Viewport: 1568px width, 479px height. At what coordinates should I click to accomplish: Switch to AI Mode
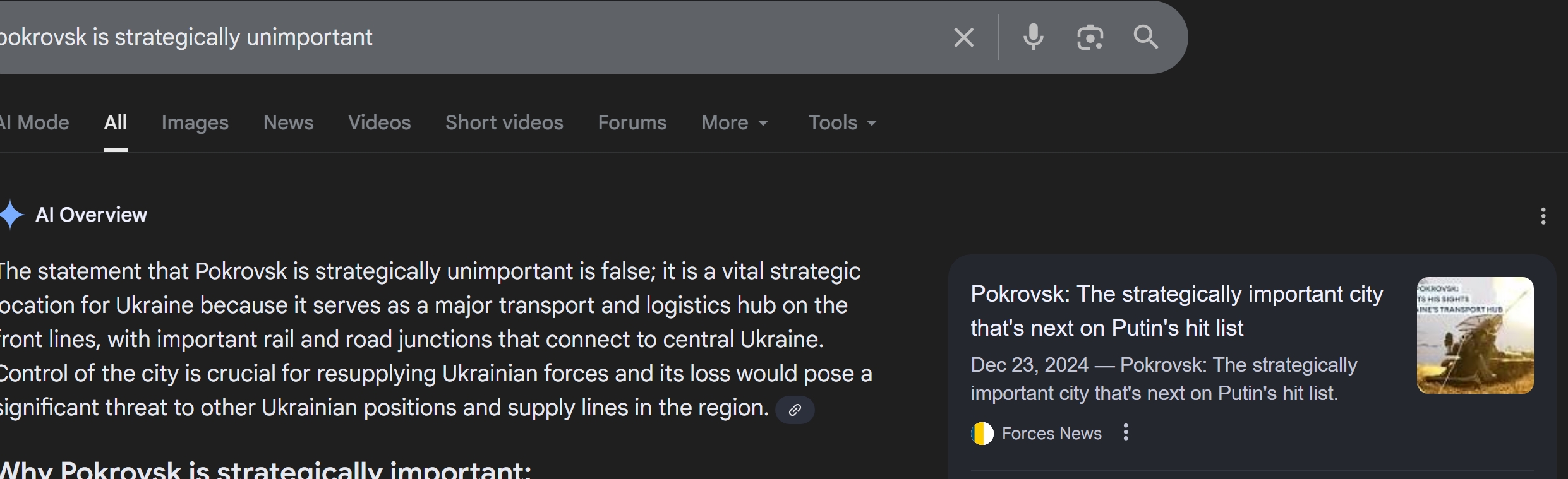(x=34, y=122)
